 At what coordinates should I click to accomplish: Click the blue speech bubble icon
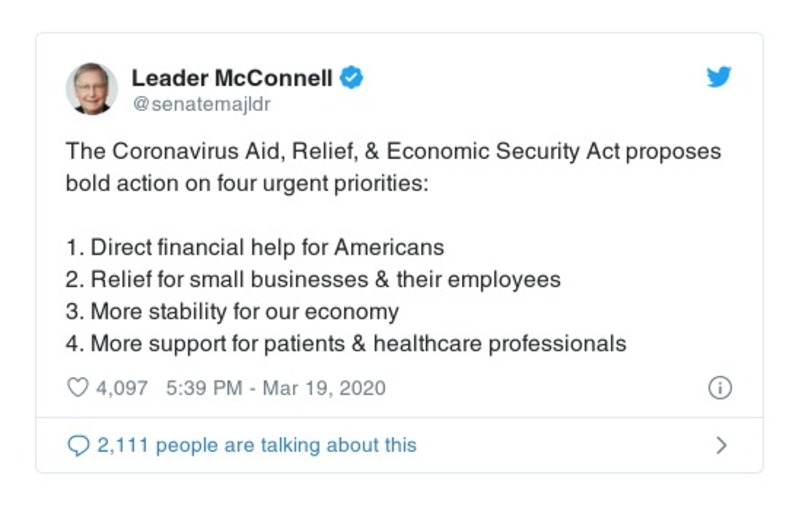pos(78,445)
